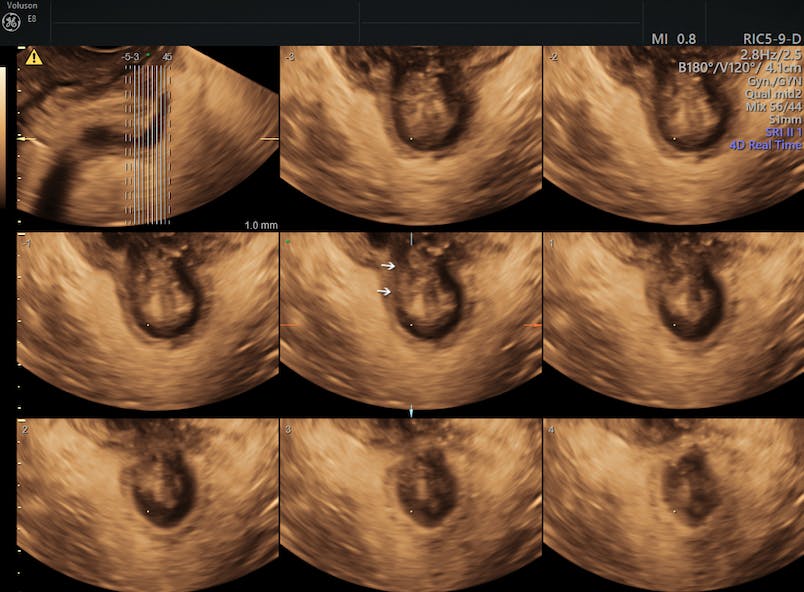
Task: Click orange right-edge marker on center slice
Action: (x=533, y=326)
